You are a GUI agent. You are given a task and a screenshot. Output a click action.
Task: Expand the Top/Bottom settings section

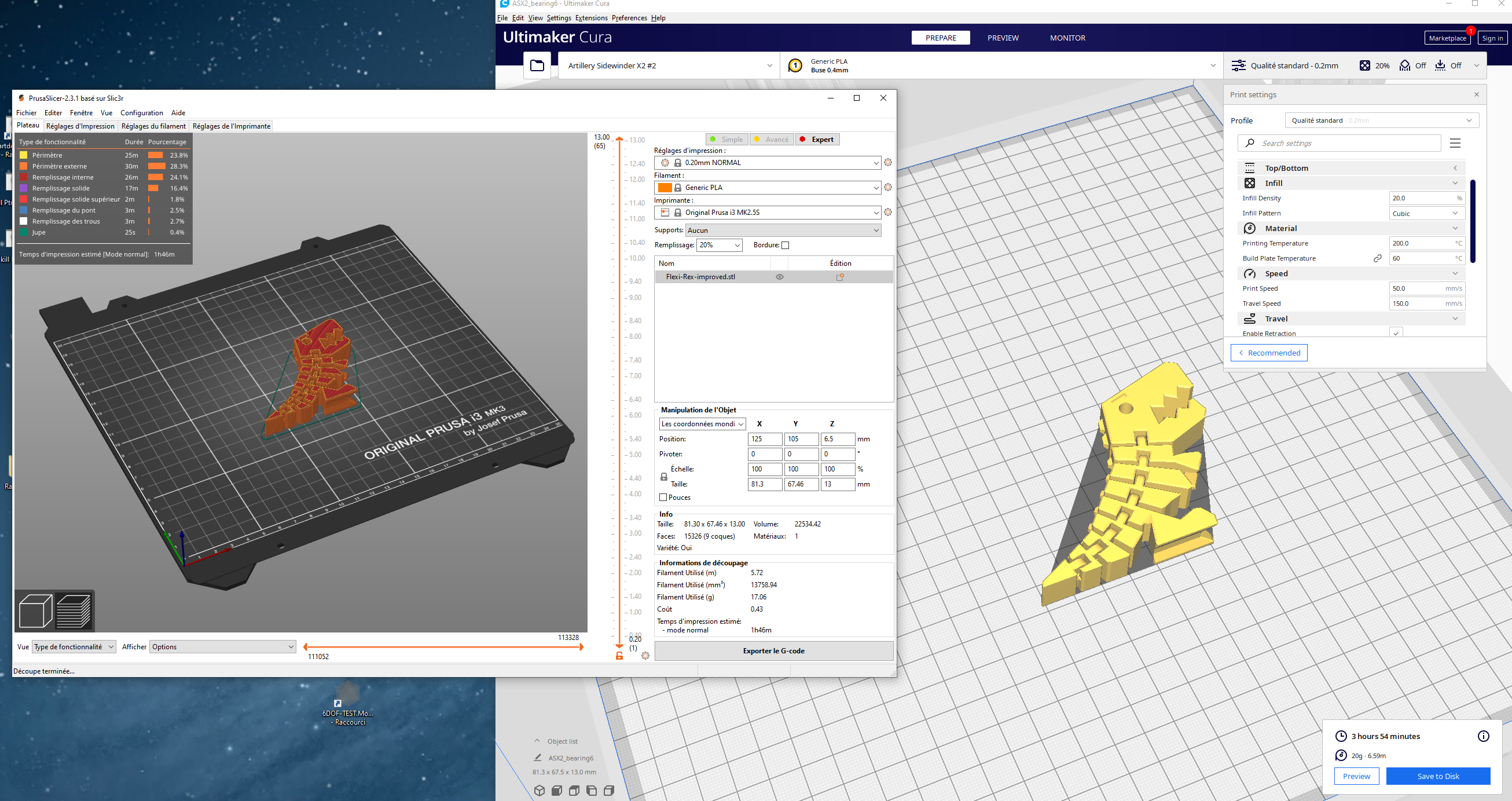click(x=1351, y=168)
